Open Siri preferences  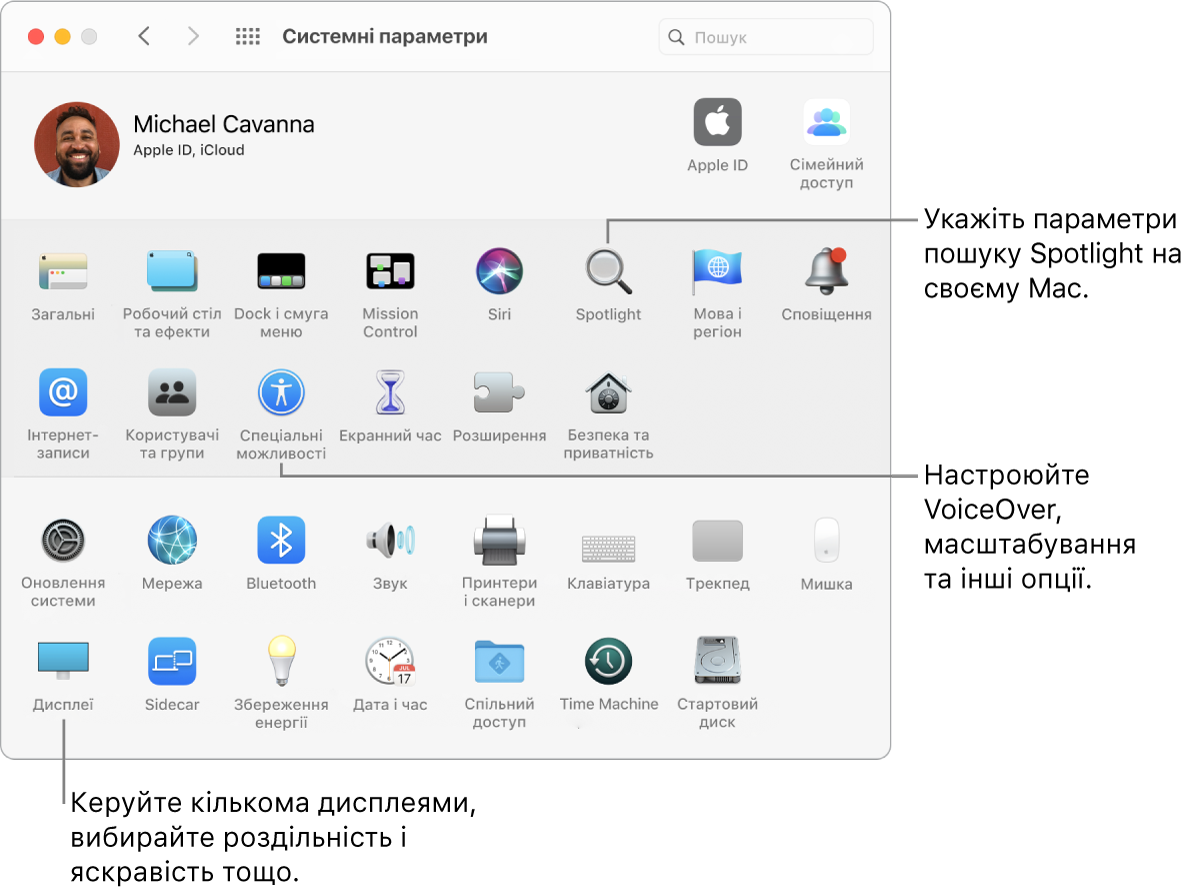tap(499, 271)
